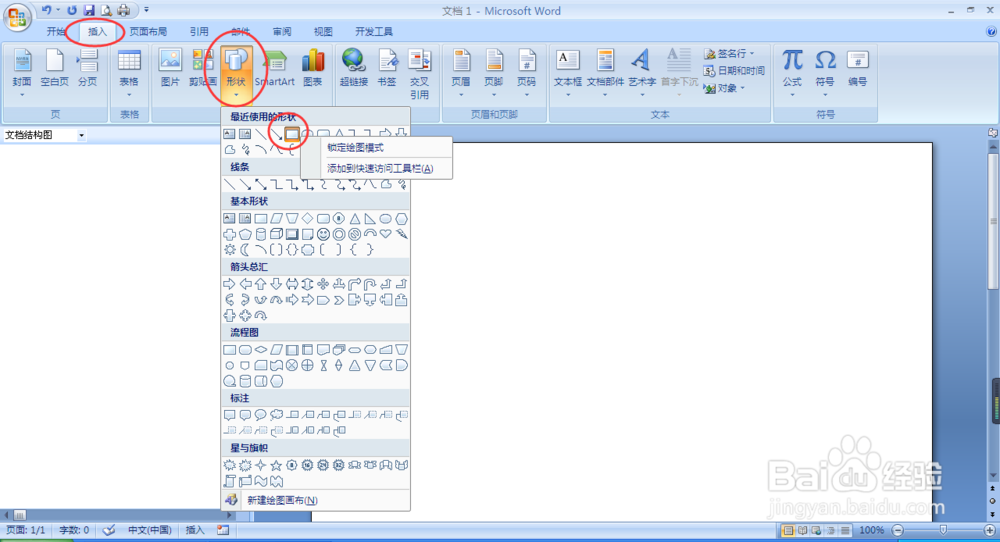Select the diamond basic shape
The image size is (1000, 542).
pyautogui.click(x=307, y=219)
